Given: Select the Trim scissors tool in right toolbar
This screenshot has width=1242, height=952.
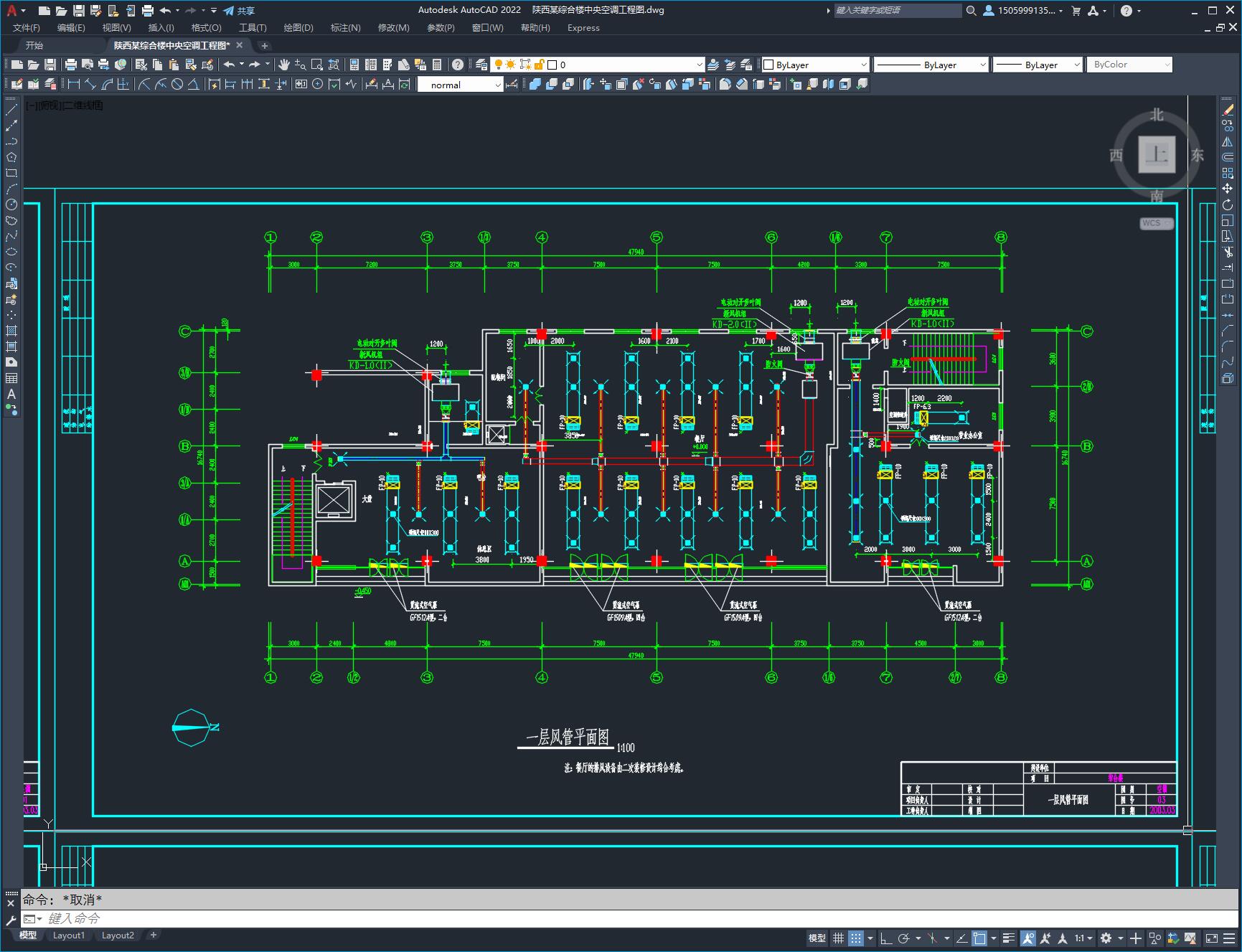Looking at the screenshot, I should click(x=1228, y=252).
